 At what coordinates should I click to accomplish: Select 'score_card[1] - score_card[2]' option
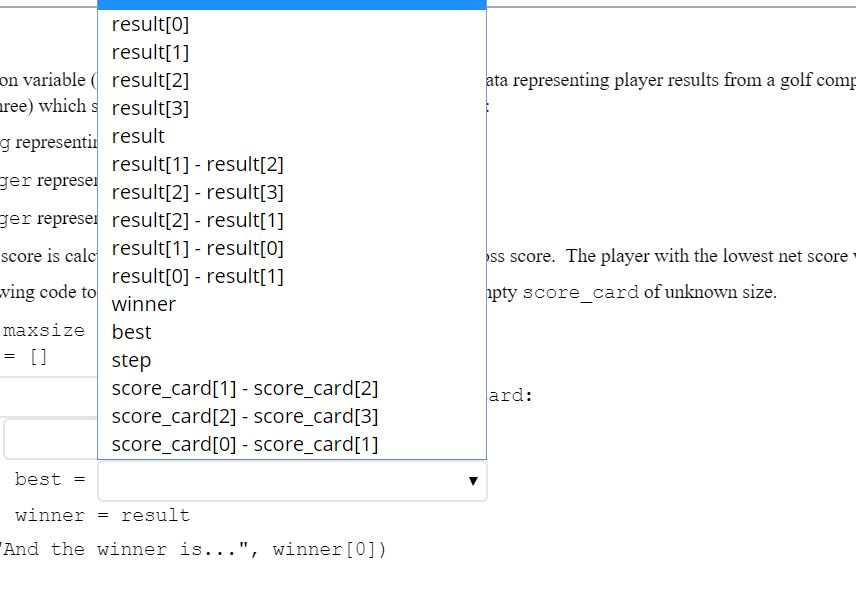click(x=292, y=389)
